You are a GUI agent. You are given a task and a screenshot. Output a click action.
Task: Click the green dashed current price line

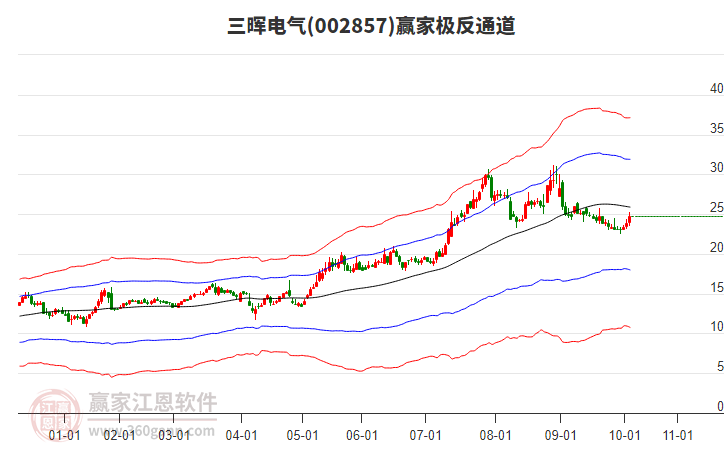pyautogui.click(x=676, y=217)
